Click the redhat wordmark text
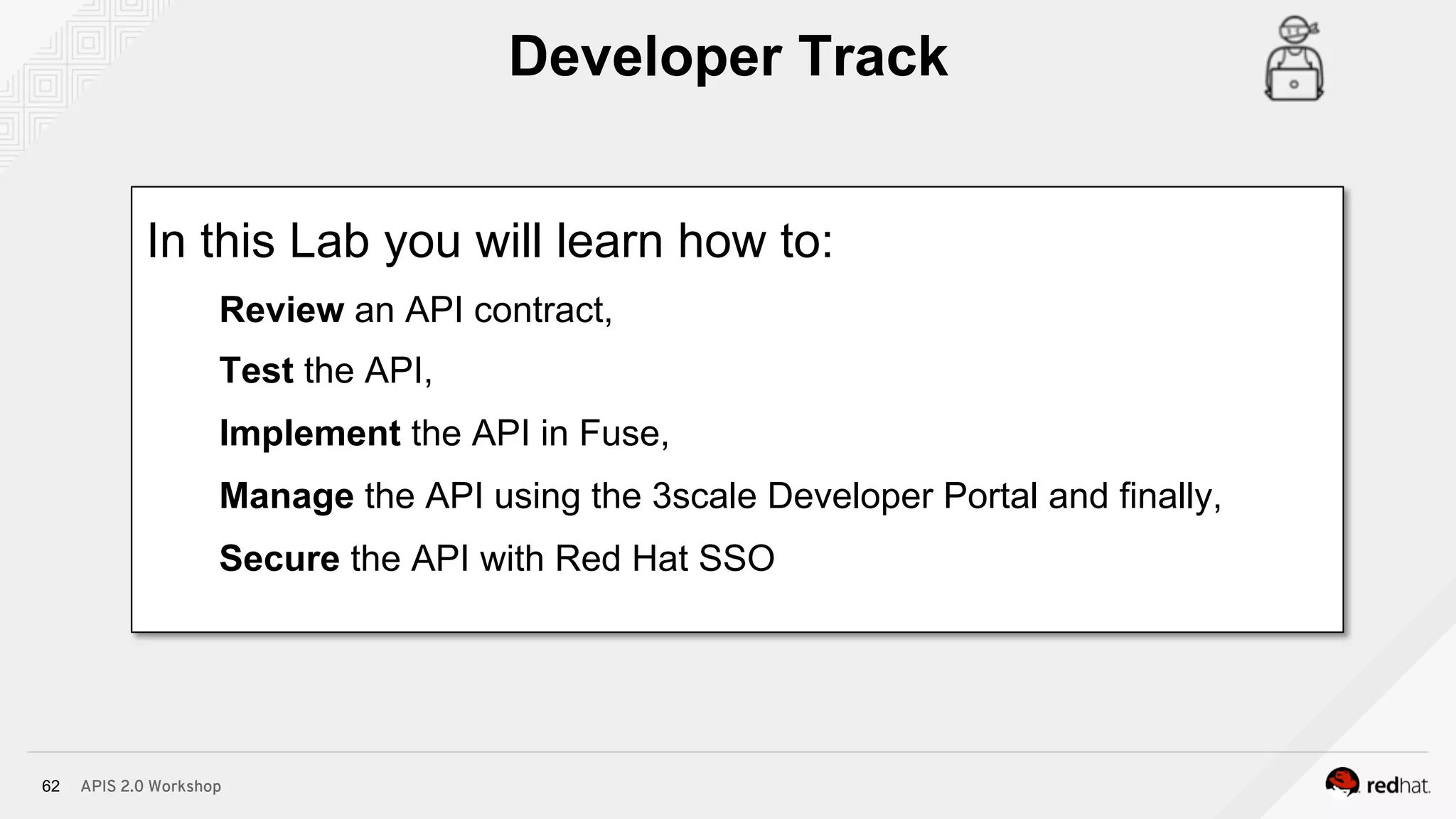 coord(1398,786)
